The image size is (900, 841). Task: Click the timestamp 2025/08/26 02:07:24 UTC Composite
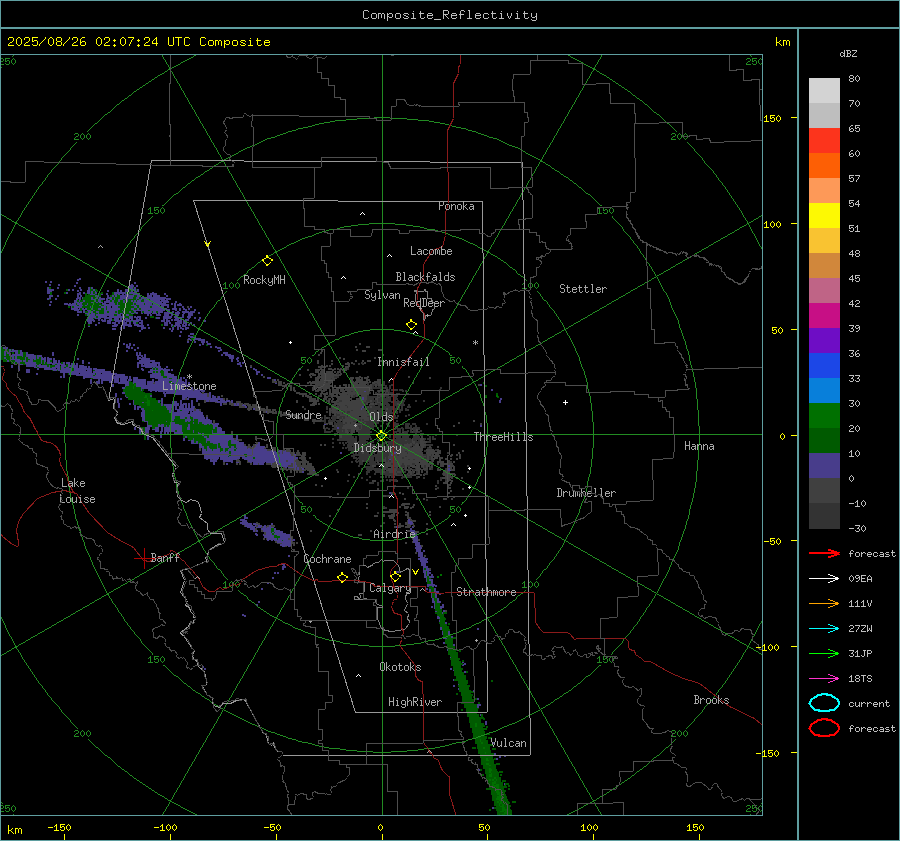[138, 42]
